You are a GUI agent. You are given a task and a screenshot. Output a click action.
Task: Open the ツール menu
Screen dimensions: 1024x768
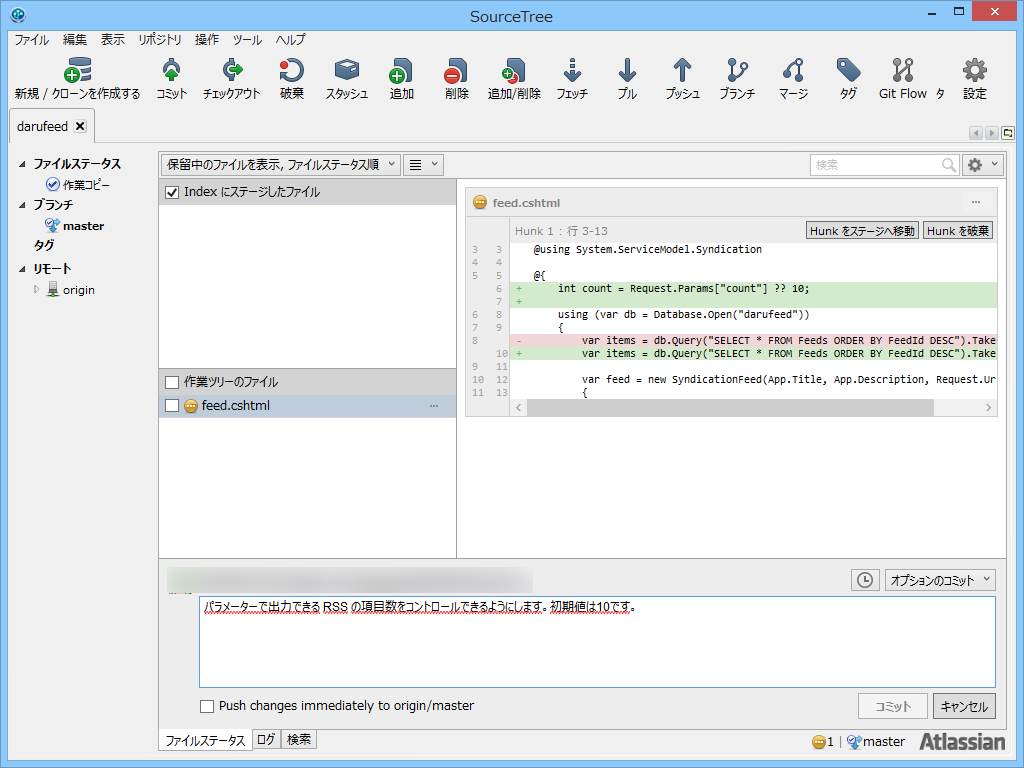[247, 40]
